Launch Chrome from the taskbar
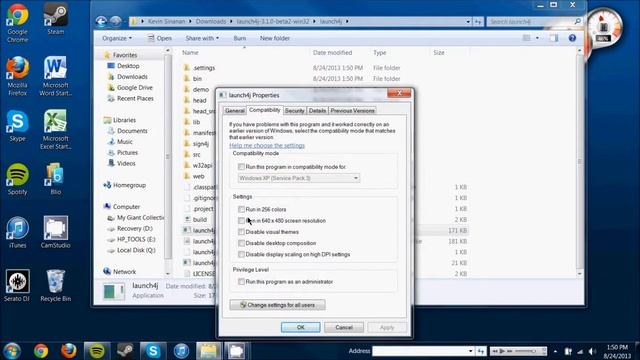 pos(41,351)
